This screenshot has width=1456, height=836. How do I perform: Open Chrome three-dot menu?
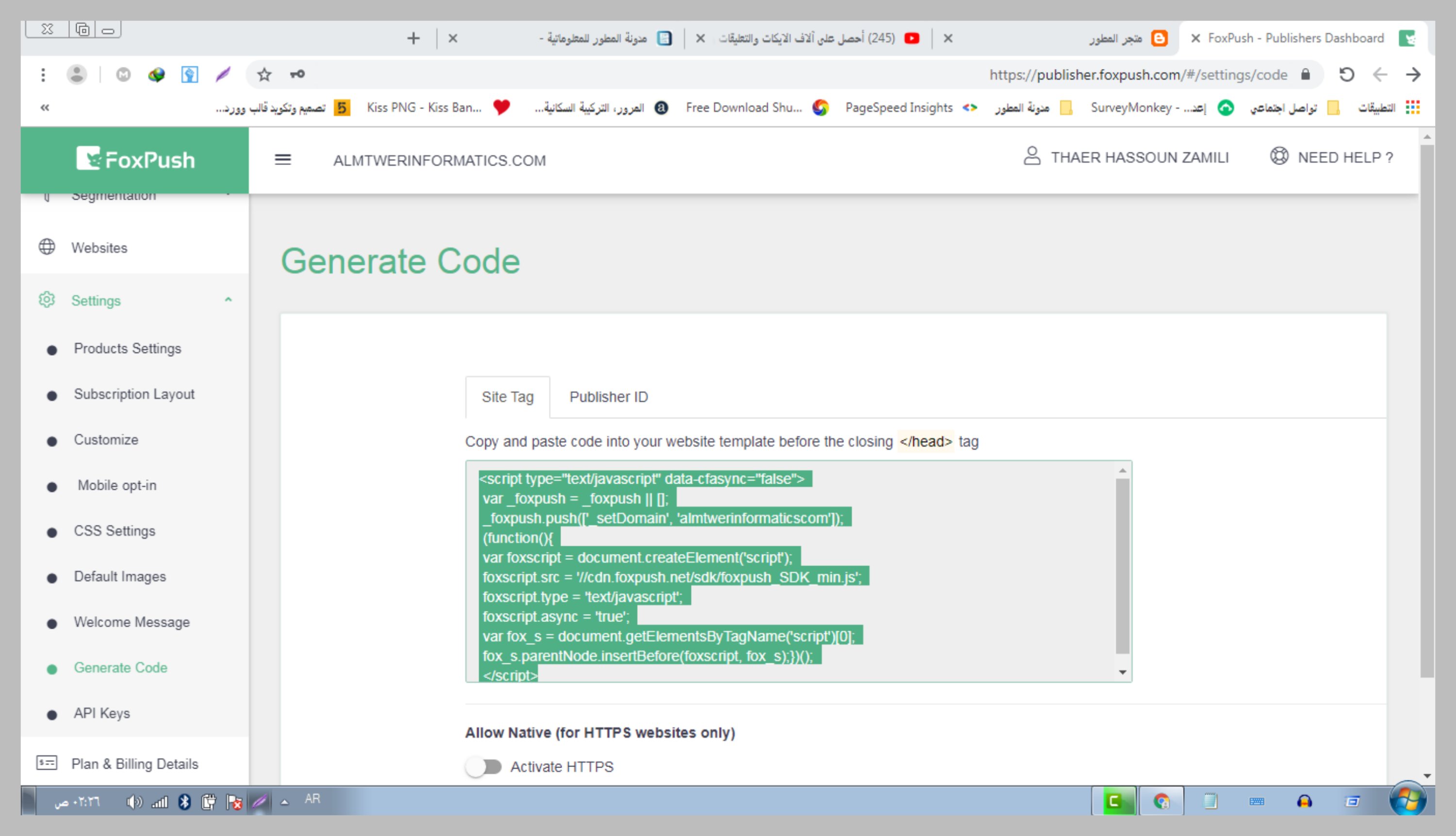click(x=43, y=75)
